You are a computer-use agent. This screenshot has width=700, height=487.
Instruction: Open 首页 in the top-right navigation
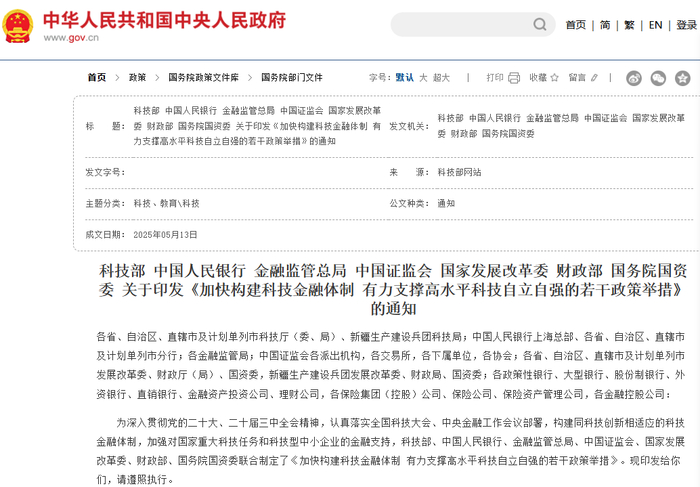tap(575, 25)
